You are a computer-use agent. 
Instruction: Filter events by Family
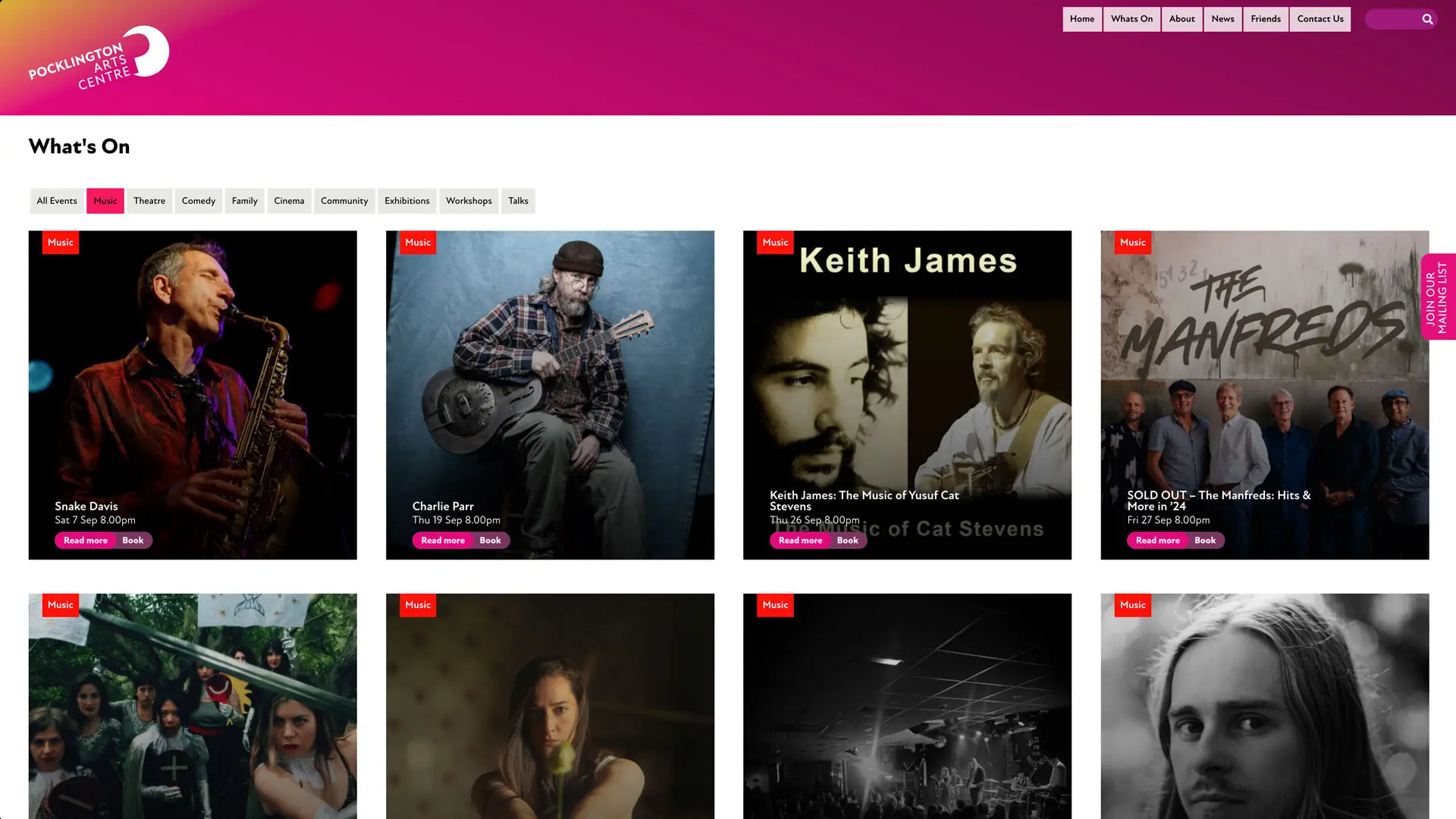click(244, 201)
